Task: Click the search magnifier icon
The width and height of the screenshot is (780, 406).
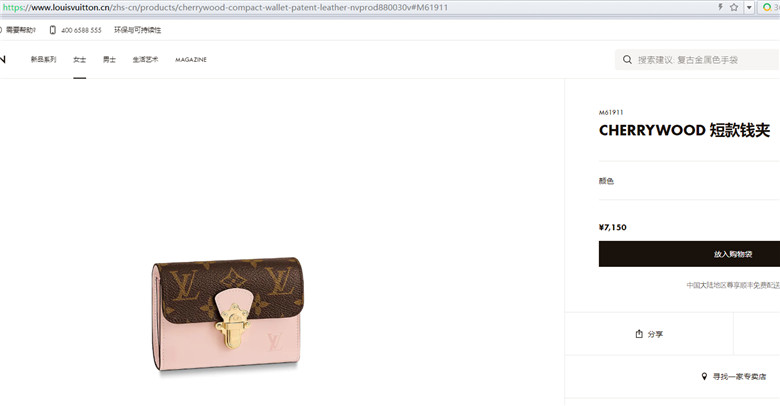Action: point(627,60)
